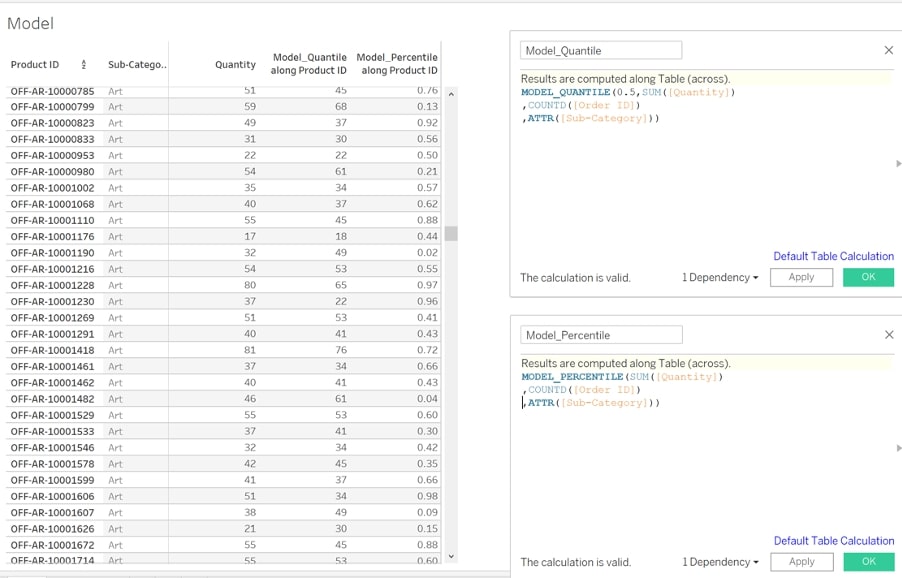Image resolution: width=902 pixels, height=578 pixels.
Task: Select the OFF-AR-10001529 row
Action: (x=223, y=415)
